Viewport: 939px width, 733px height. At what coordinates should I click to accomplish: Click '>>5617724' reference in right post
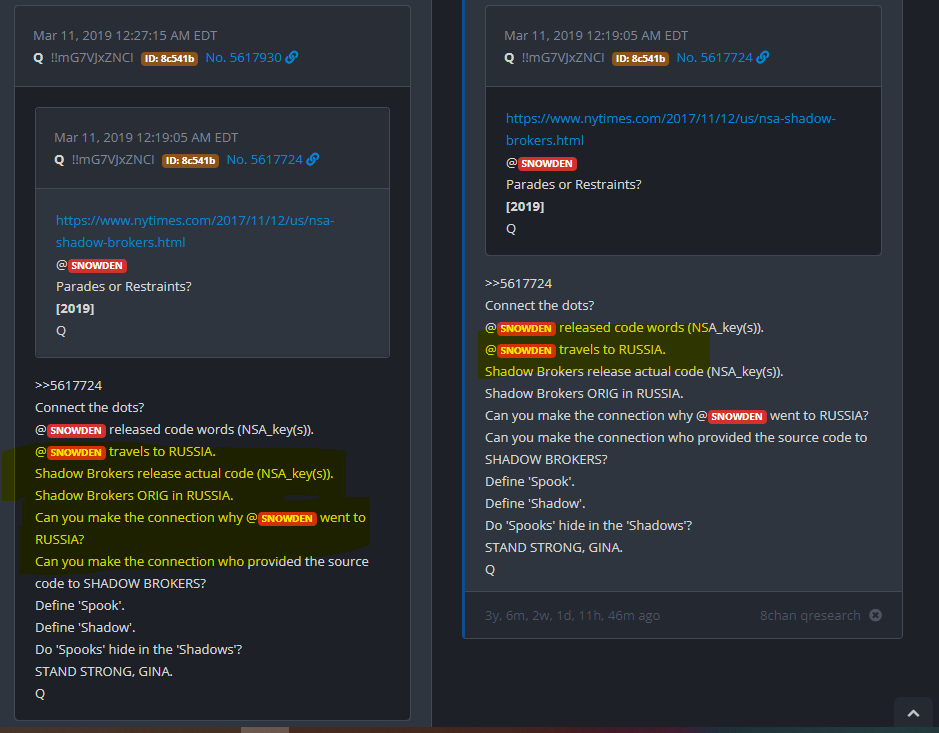[519, 283]
